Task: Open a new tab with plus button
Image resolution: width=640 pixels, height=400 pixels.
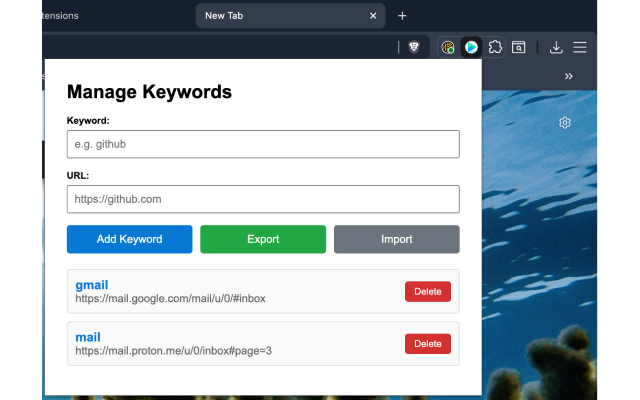Action: 402,16
